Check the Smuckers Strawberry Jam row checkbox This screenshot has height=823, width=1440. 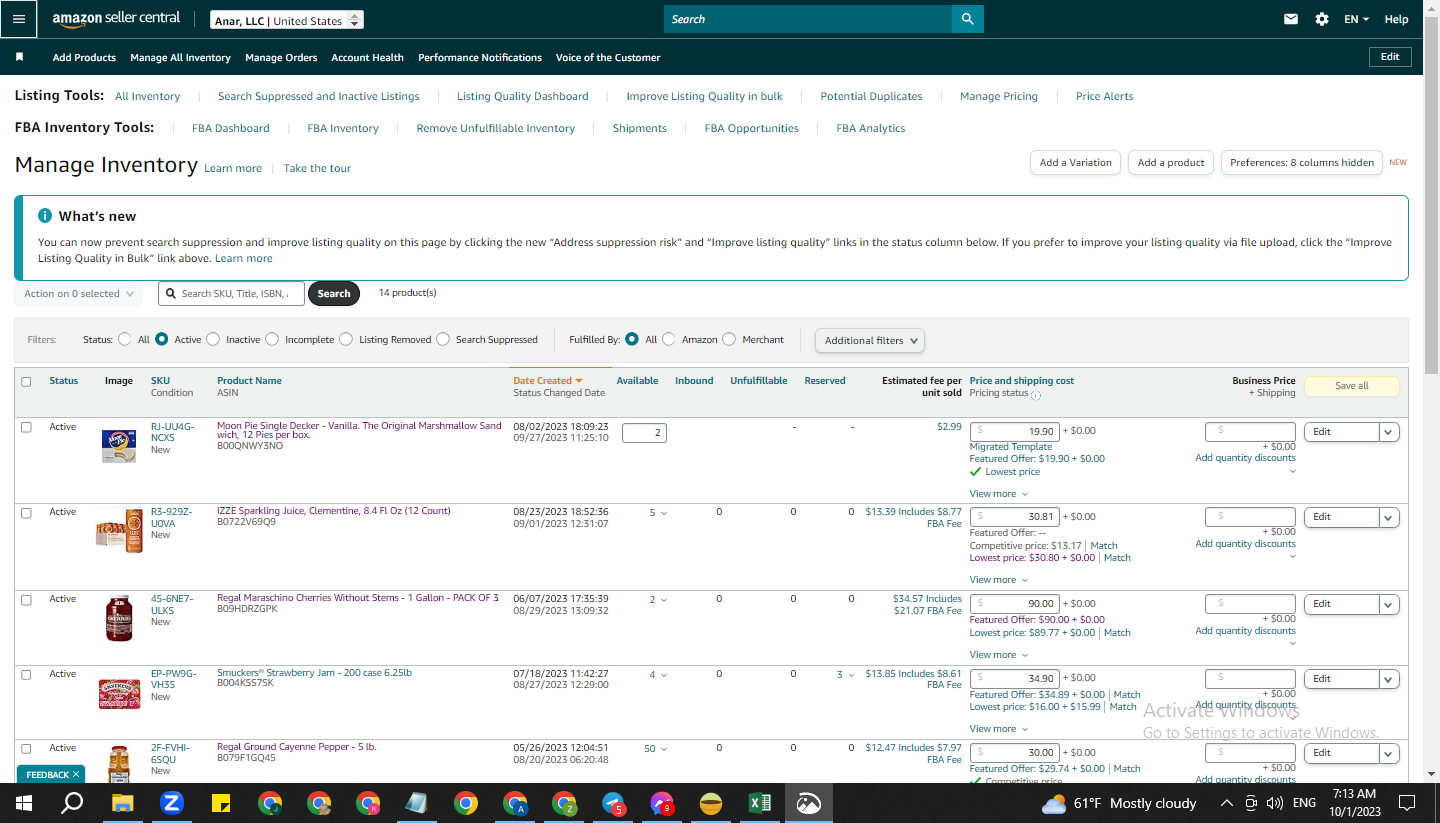click(26, 674)
